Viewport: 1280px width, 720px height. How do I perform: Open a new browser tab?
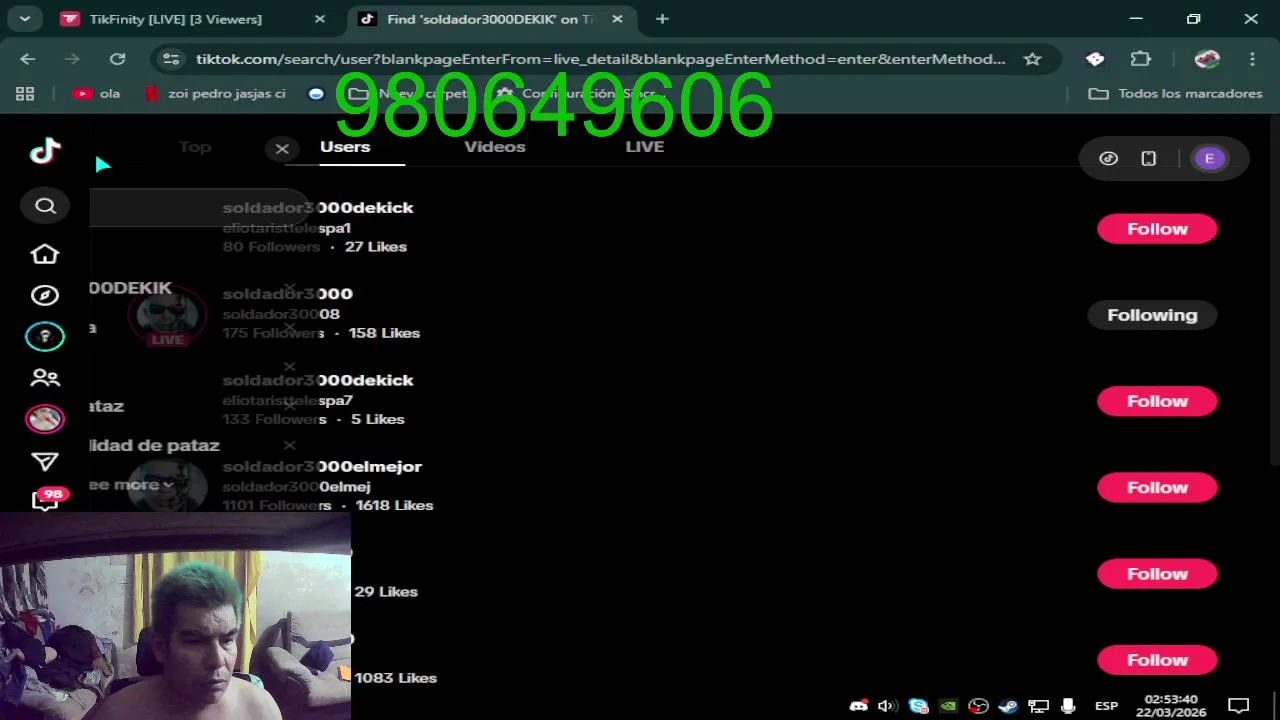coord(662,19)
